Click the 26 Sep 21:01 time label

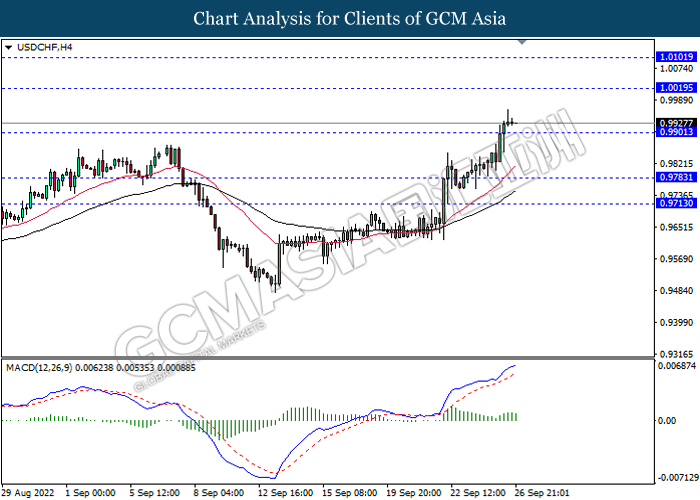[542, 493]
